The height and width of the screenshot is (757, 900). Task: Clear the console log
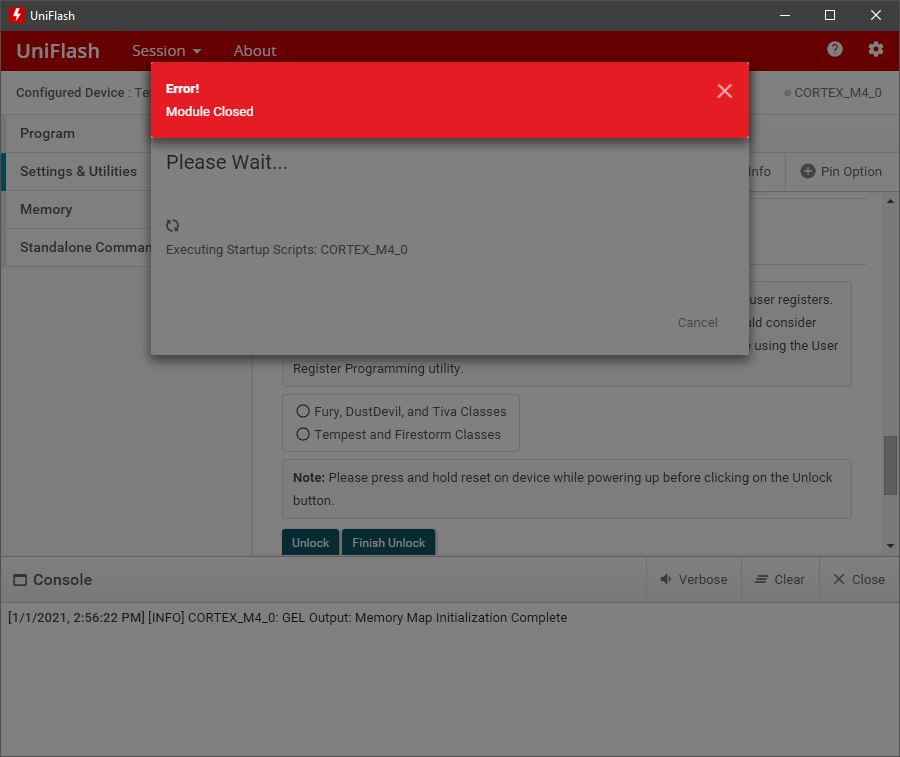pyautogui.click(x=780, y=580)
